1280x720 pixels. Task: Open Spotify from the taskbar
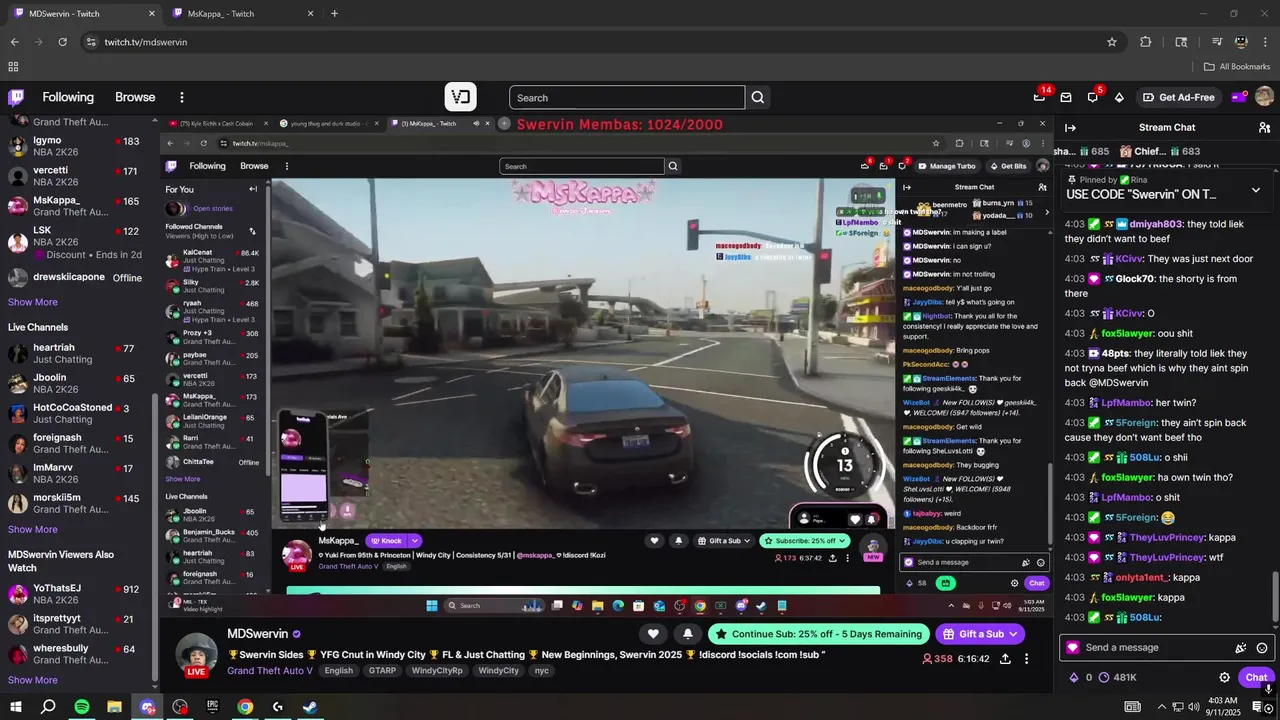click(82, 707)
